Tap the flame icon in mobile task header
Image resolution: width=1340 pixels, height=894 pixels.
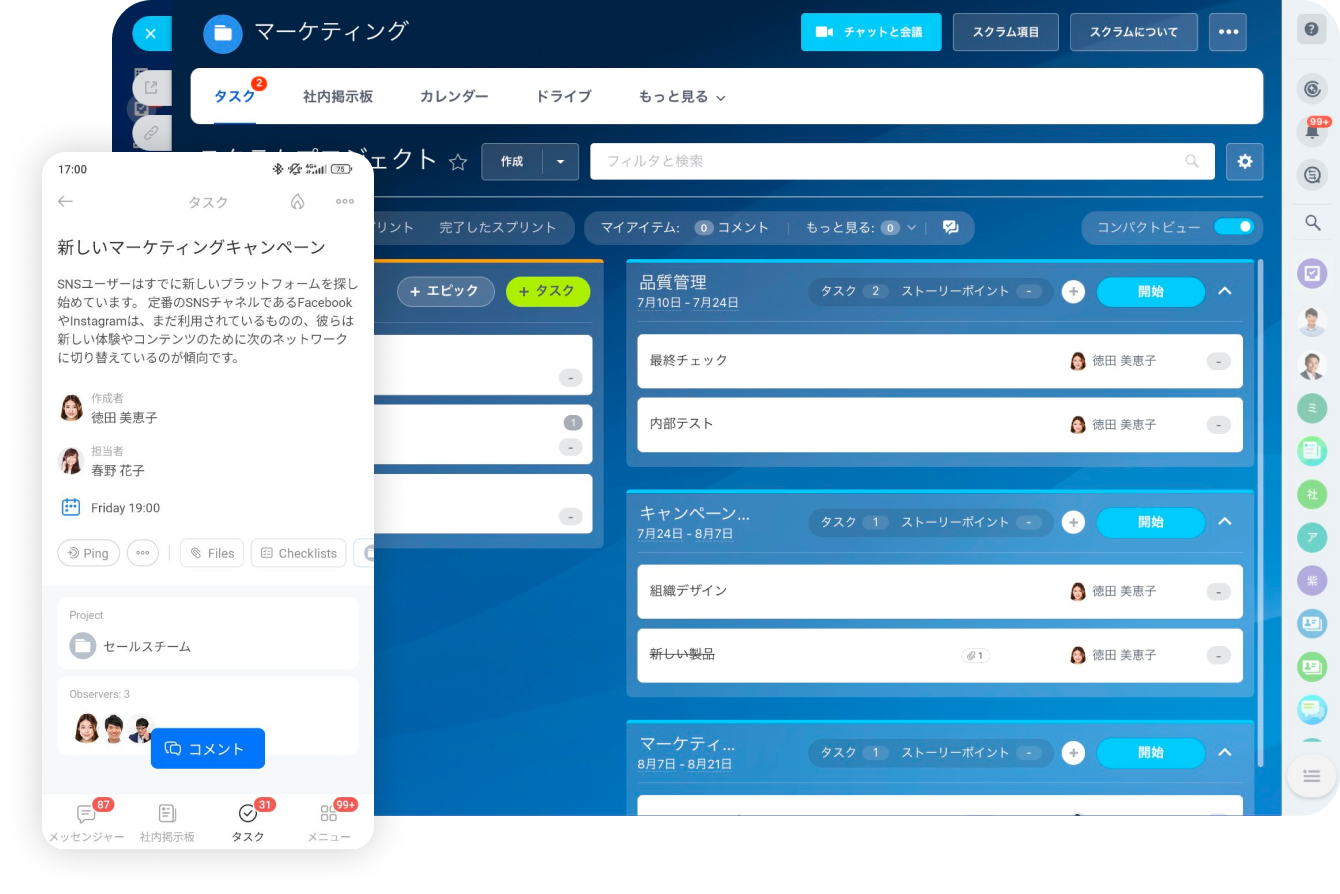tap(297, 202)
